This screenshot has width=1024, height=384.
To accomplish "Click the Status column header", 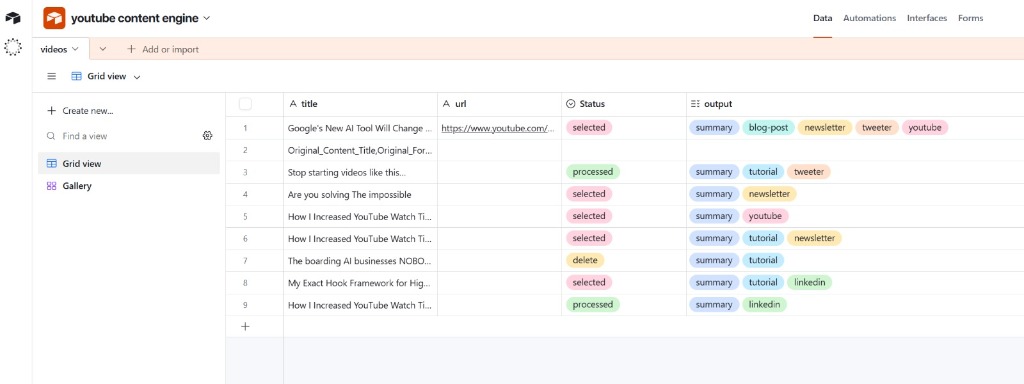I will tap(624, 104).
